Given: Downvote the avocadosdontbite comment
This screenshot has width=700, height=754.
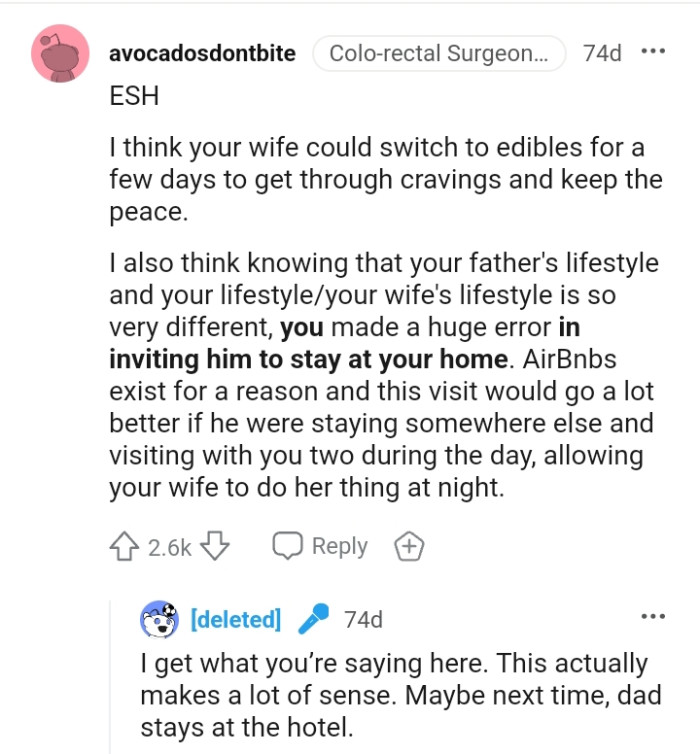Looking at the screenshot, I should [x=215, y=547].
